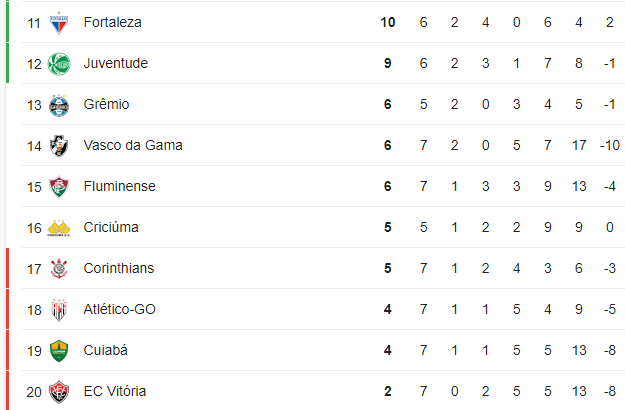Select the Grêmio team name
This screenshot has width=625, height=410.
[x=106, y=104]
